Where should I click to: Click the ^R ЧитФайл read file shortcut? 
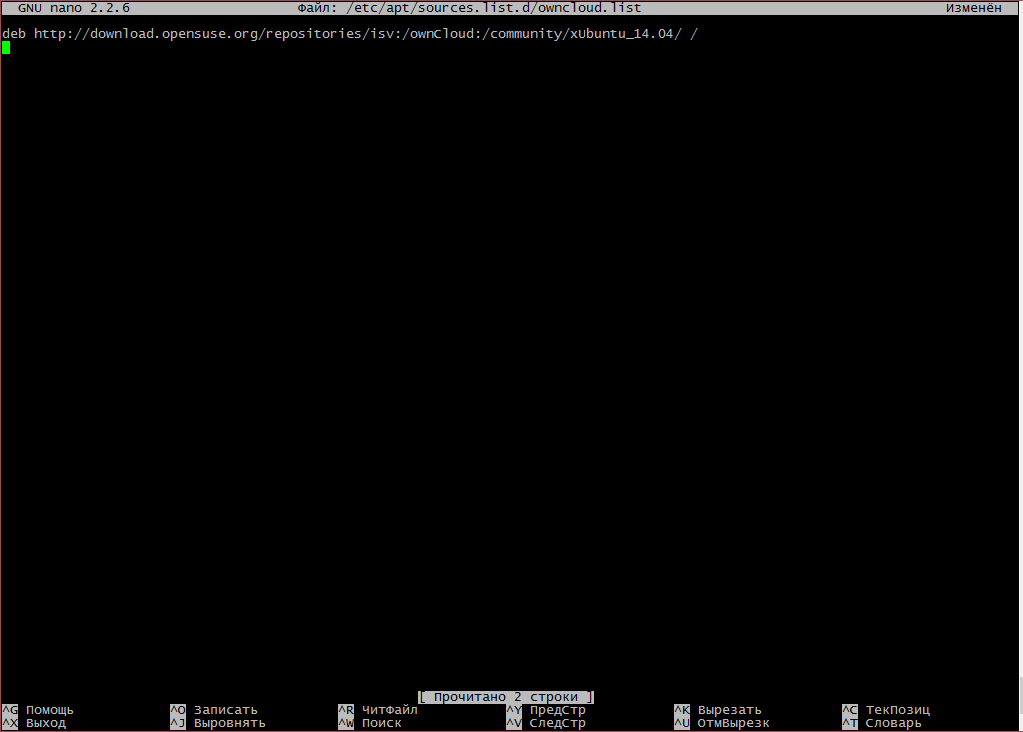pyautogui.click(x=378, y=710)
